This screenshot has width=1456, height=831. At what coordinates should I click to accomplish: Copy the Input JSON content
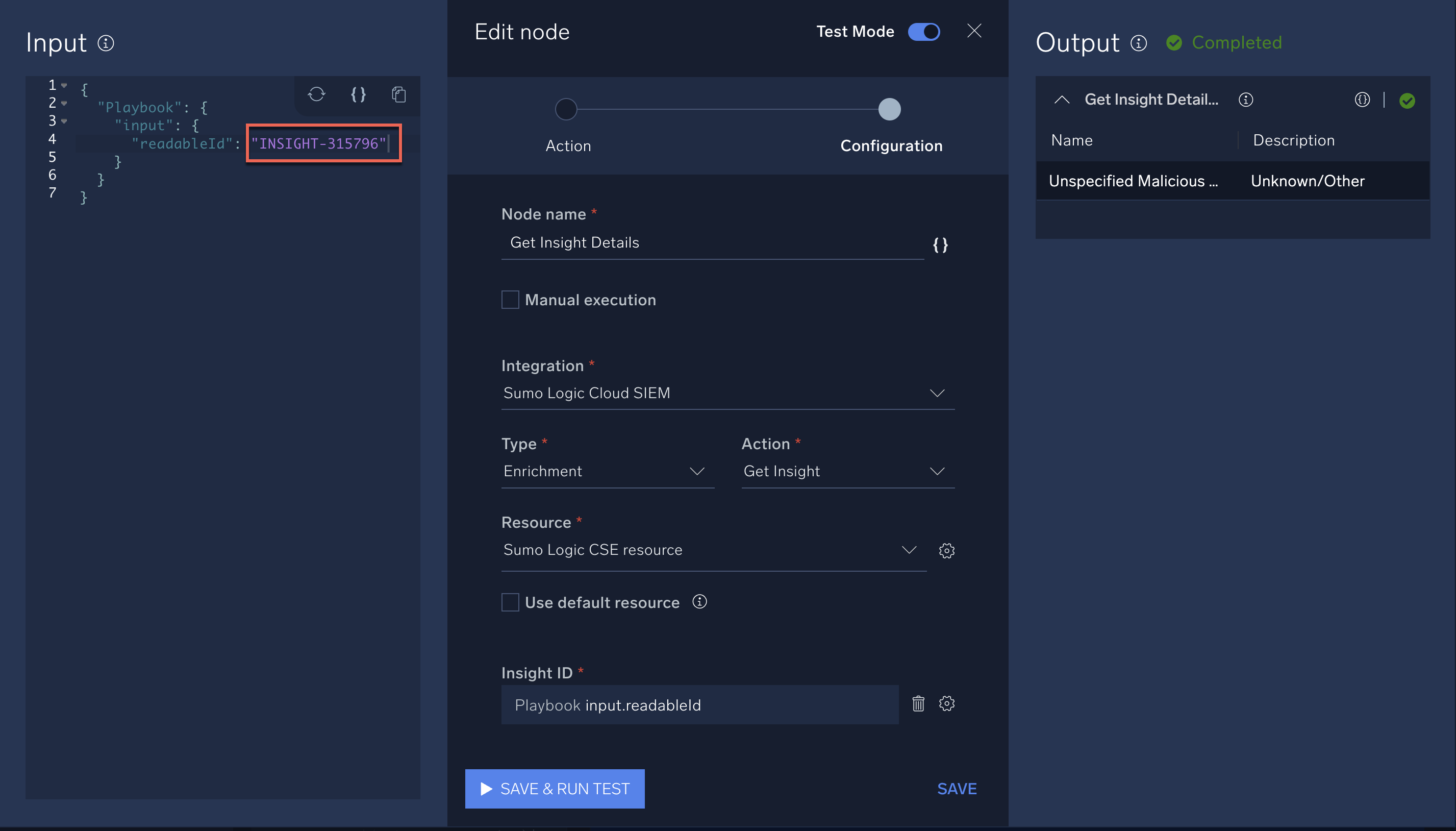(x=398, y=95)
